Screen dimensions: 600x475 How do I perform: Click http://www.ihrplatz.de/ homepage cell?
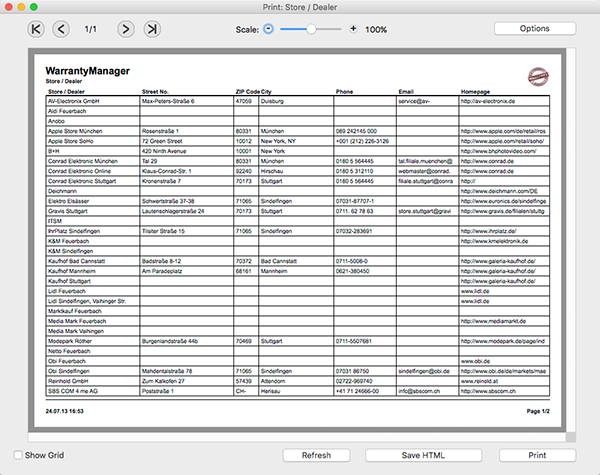pos(504,231)
